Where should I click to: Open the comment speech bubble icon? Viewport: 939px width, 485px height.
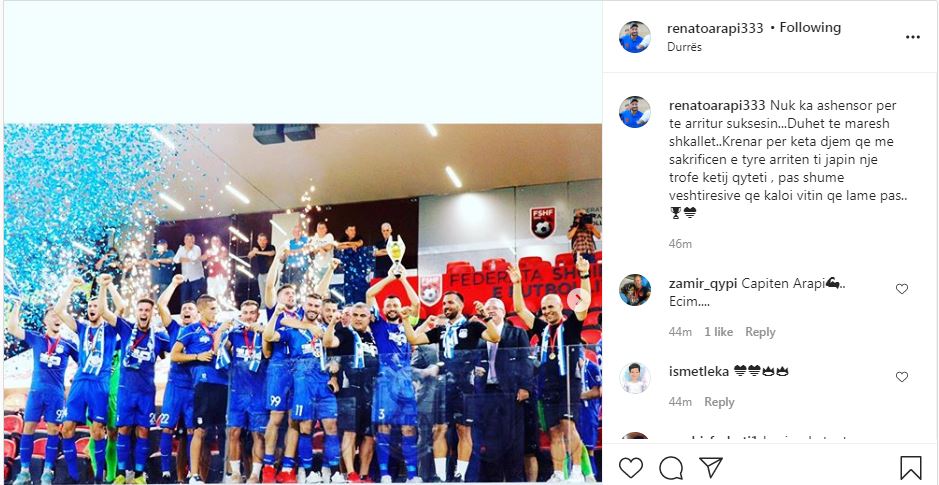coord(671,468)
